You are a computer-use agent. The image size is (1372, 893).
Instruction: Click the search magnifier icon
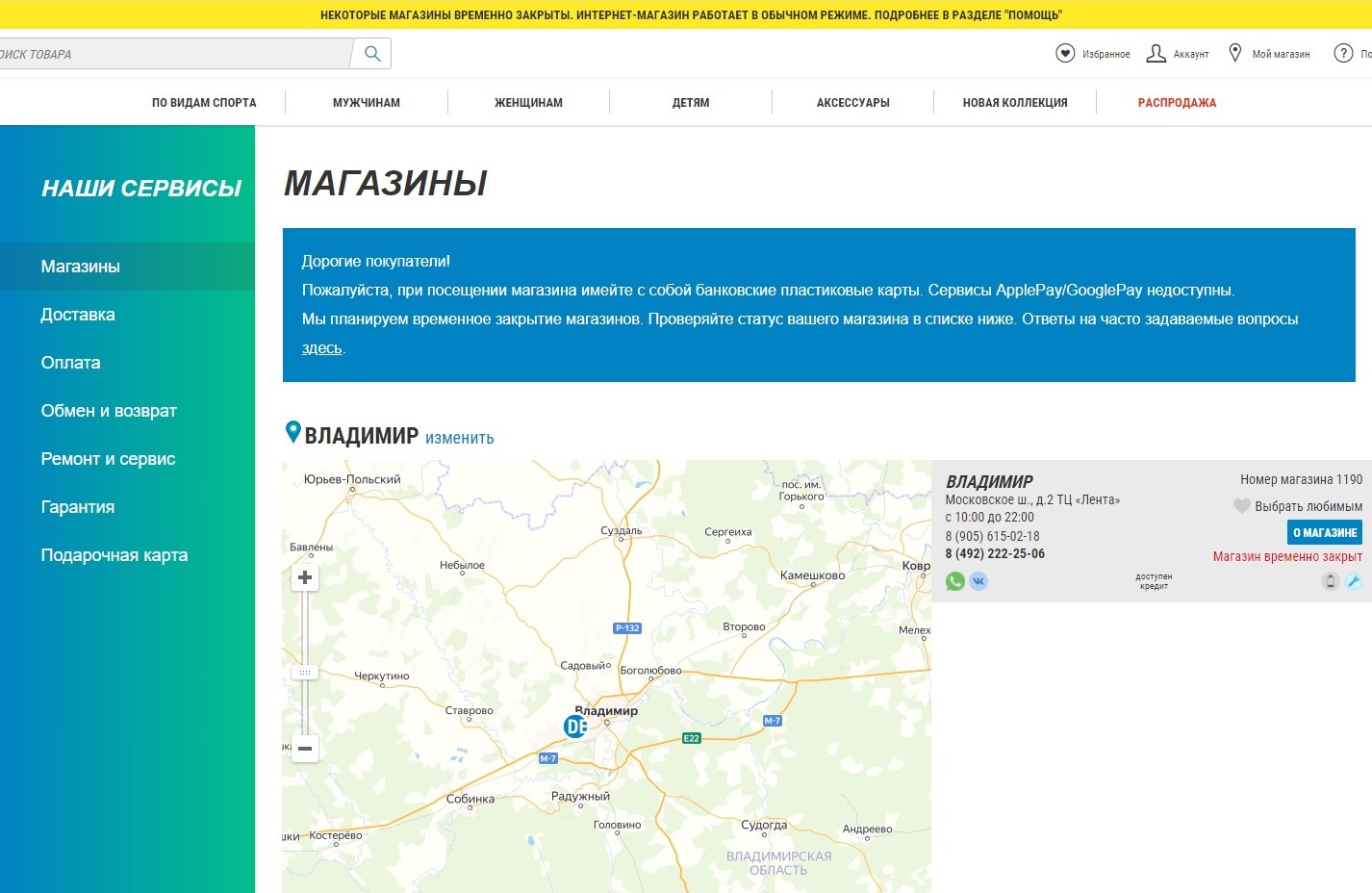click(x=372, y=54)
